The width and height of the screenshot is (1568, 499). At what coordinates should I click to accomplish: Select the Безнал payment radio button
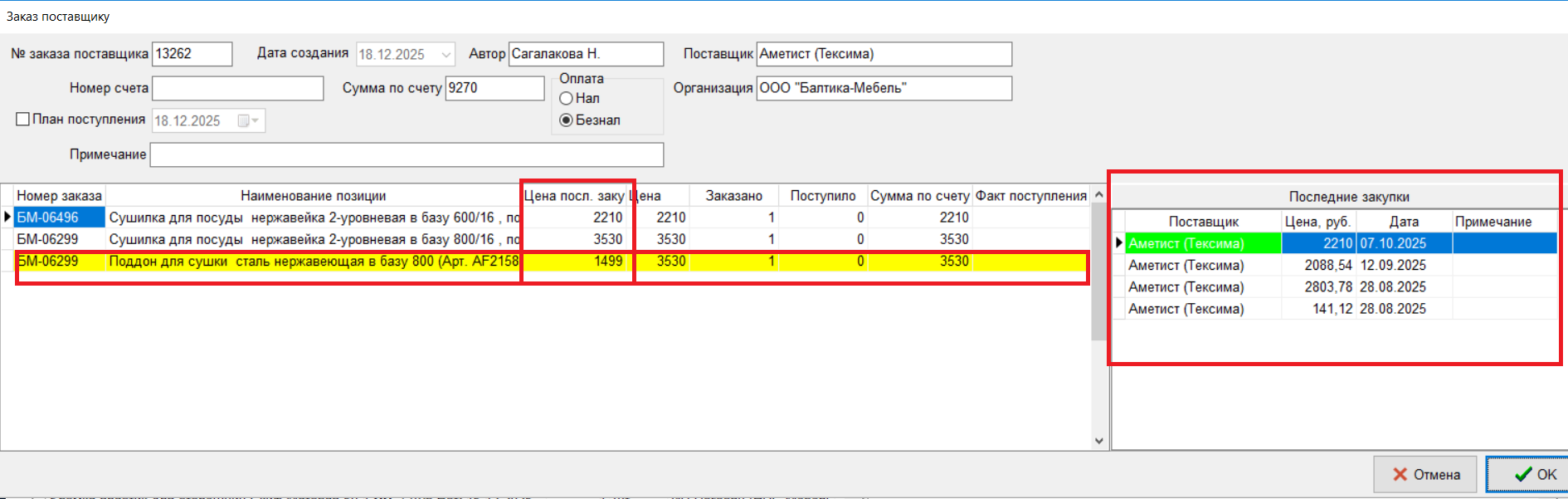[567, 120]
